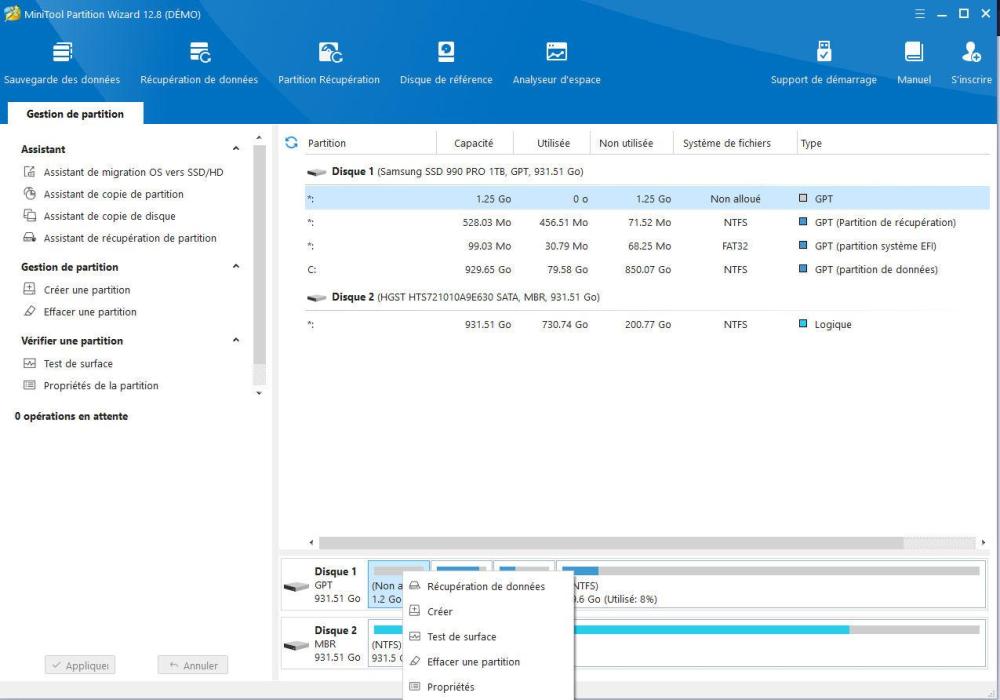The width and height of the screenshot is (1000, 700).
Task: Collapse the Vérifier une partition section
Action: [x=236, y=341]
